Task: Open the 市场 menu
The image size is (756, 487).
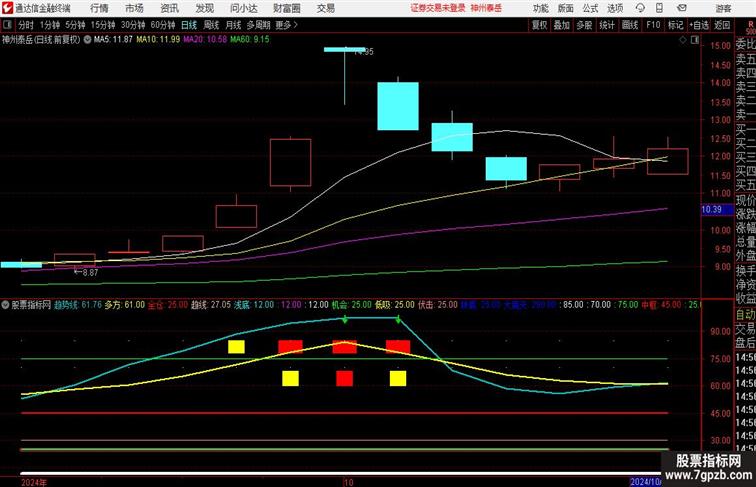Action: tap(134, 8)
